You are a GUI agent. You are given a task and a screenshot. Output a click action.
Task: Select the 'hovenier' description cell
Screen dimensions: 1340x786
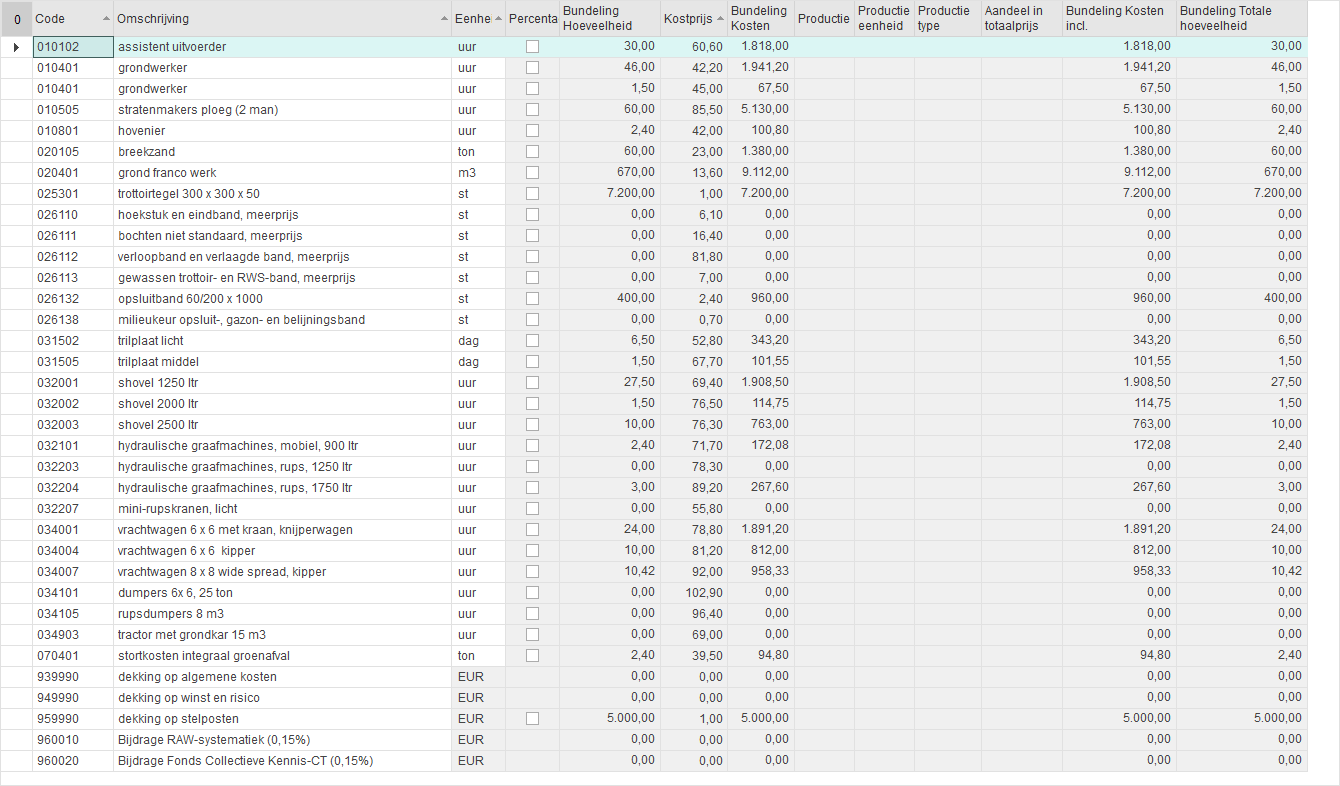(283, 131)
